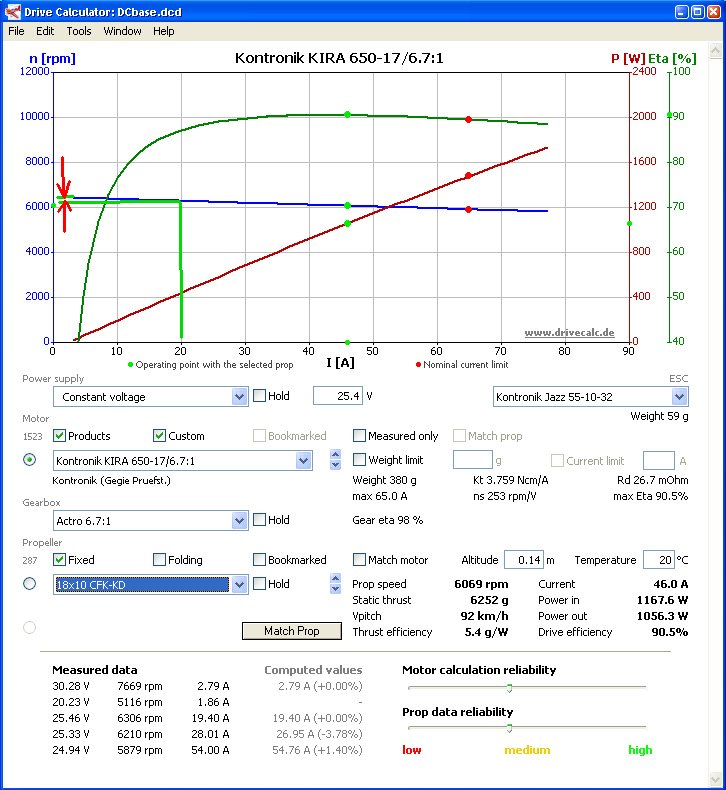Click the red nominal limit point on power curve

pos(468,176)
